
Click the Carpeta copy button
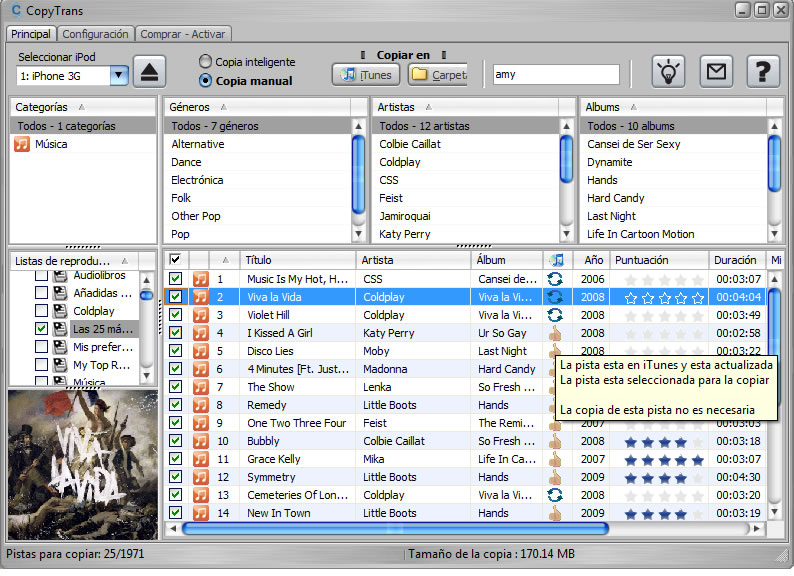[x=436, y=75]
